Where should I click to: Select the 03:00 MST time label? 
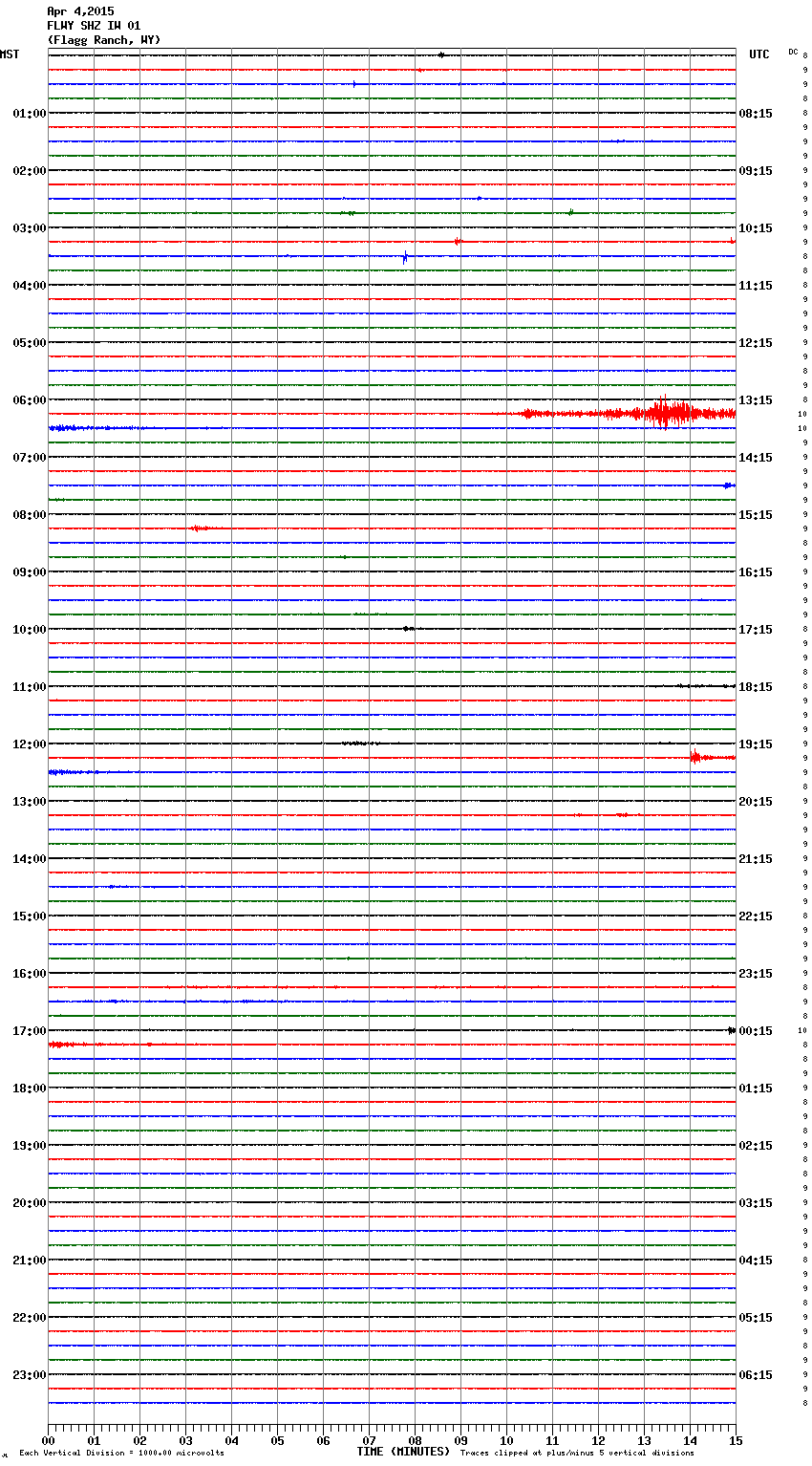coord(29,228)
